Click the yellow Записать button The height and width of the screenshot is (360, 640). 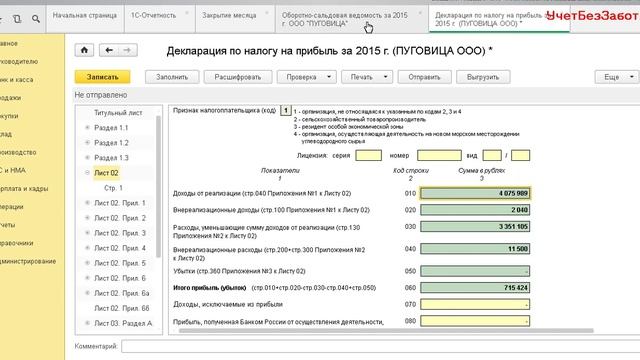[x=102, y=77]
